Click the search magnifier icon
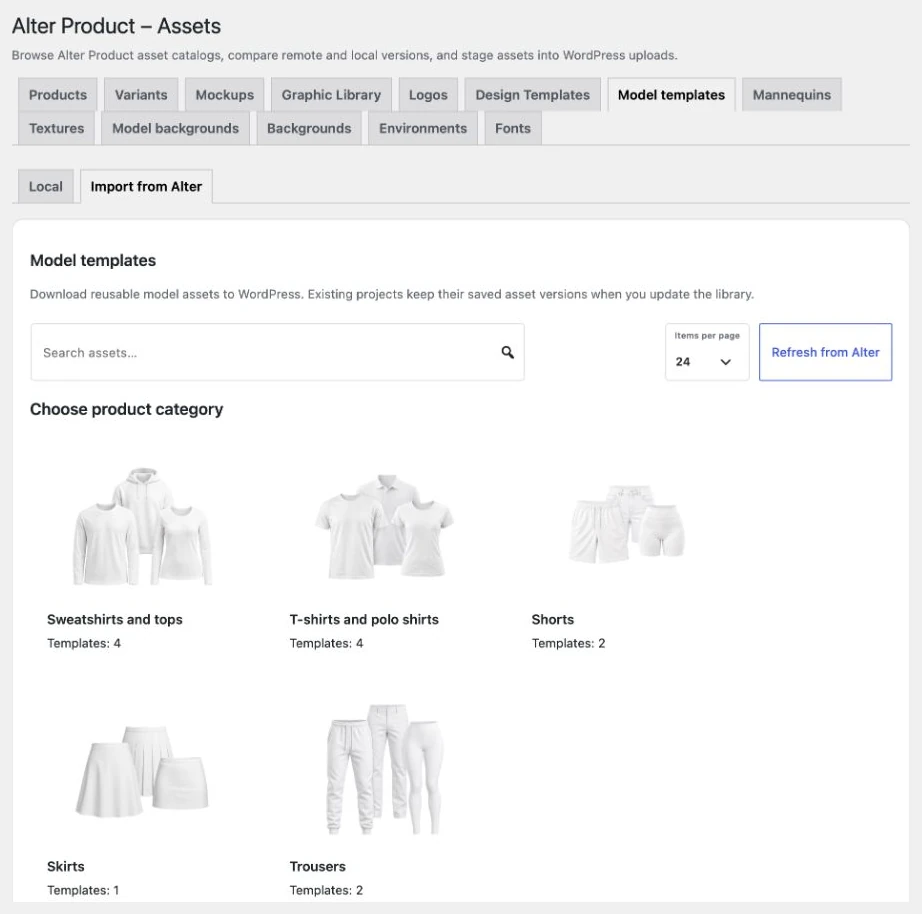 pyautogui.click(x=507, y=352)
